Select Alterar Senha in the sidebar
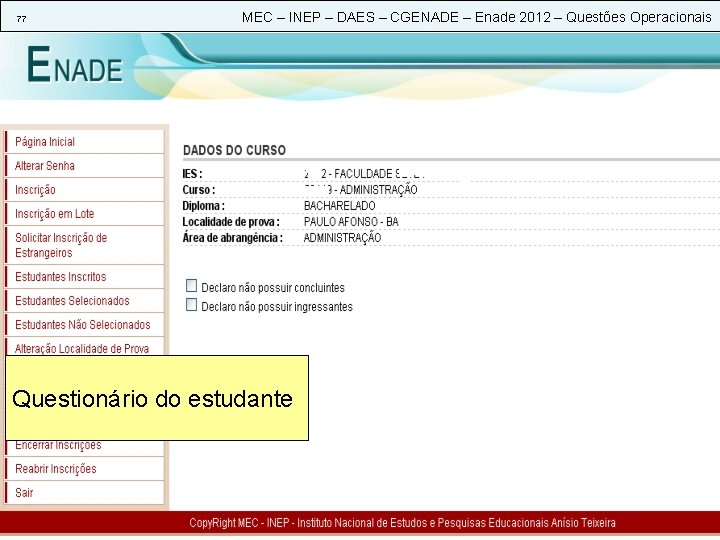The image size is (720, 540). [84, 166]
